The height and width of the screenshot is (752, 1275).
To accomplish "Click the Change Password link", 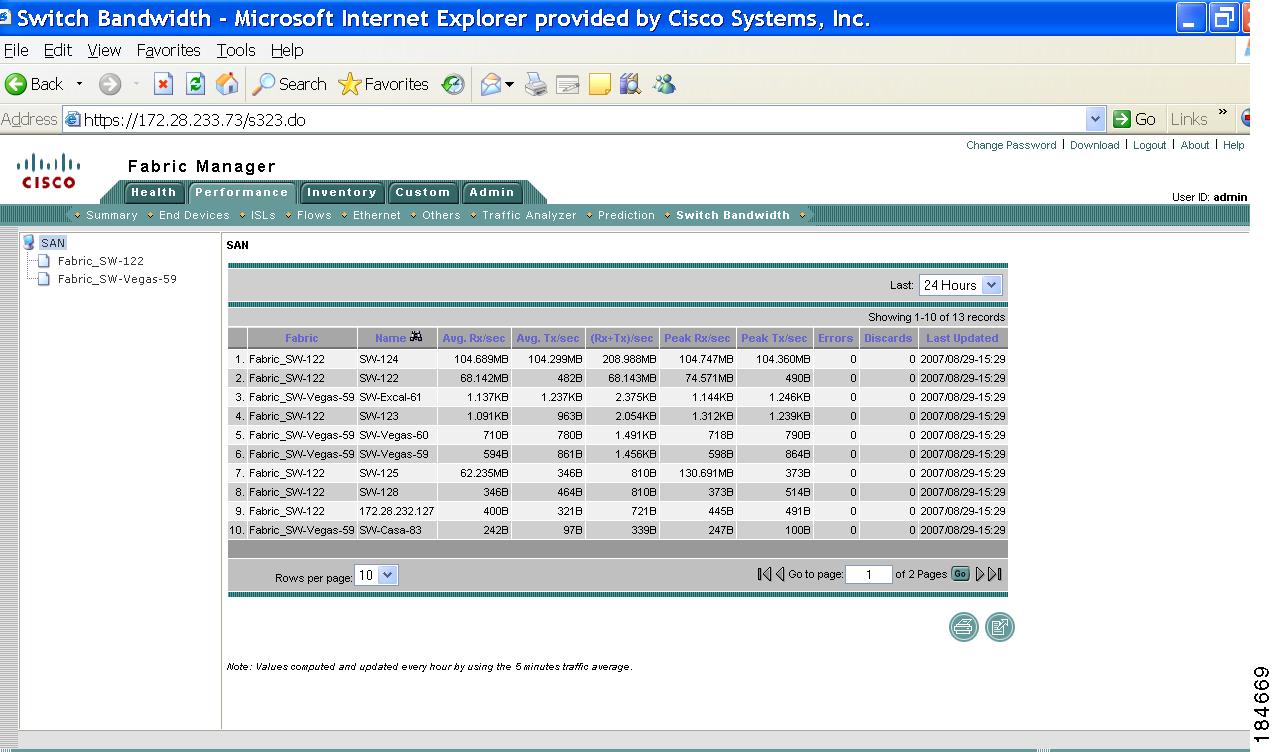I will [x=1010, y=145].
